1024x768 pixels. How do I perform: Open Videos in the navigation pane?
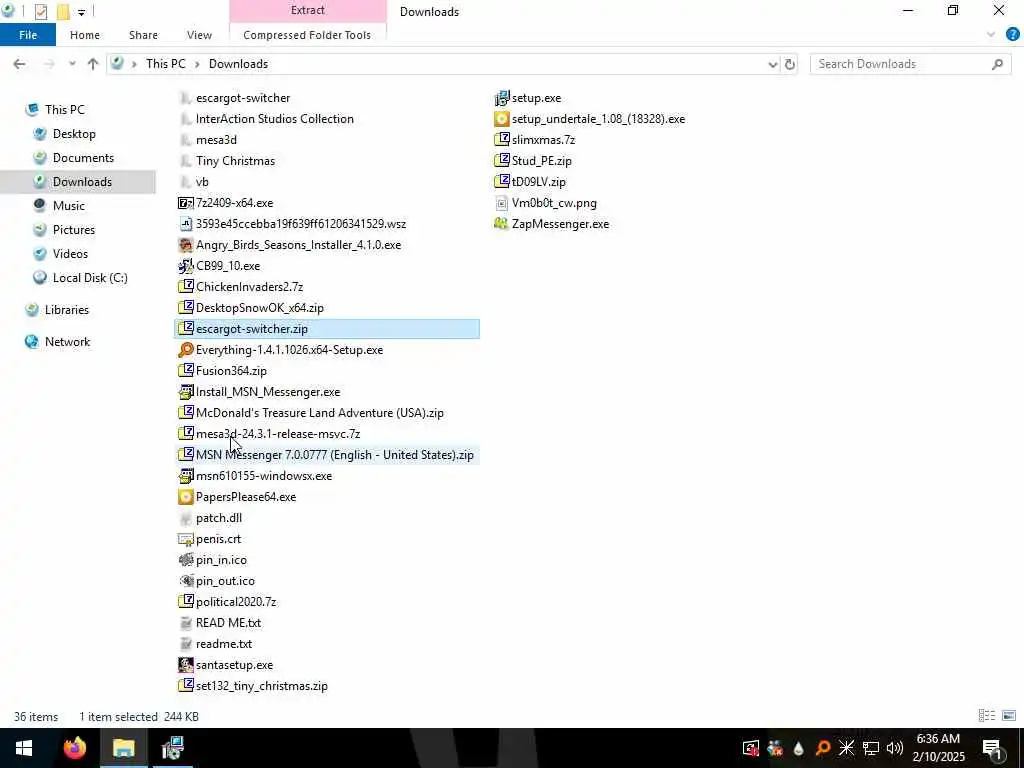pos(70,254)
